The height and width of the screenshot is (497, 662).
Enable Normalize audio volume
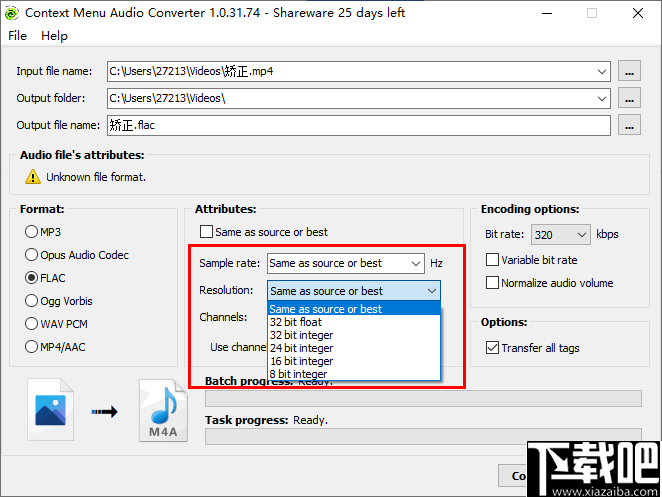492,282
